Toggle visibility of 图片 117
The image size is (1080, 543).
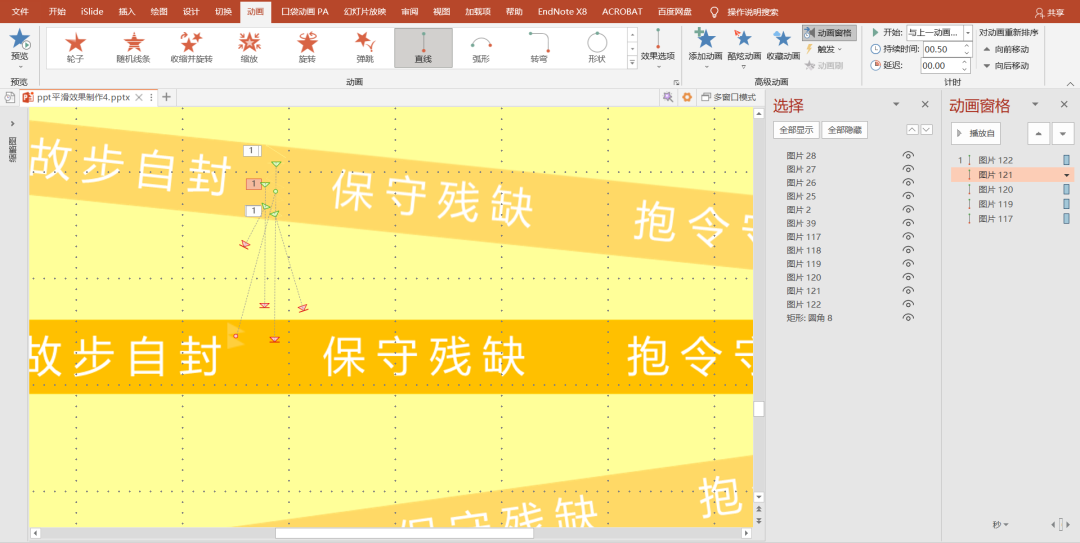point(908,236)
